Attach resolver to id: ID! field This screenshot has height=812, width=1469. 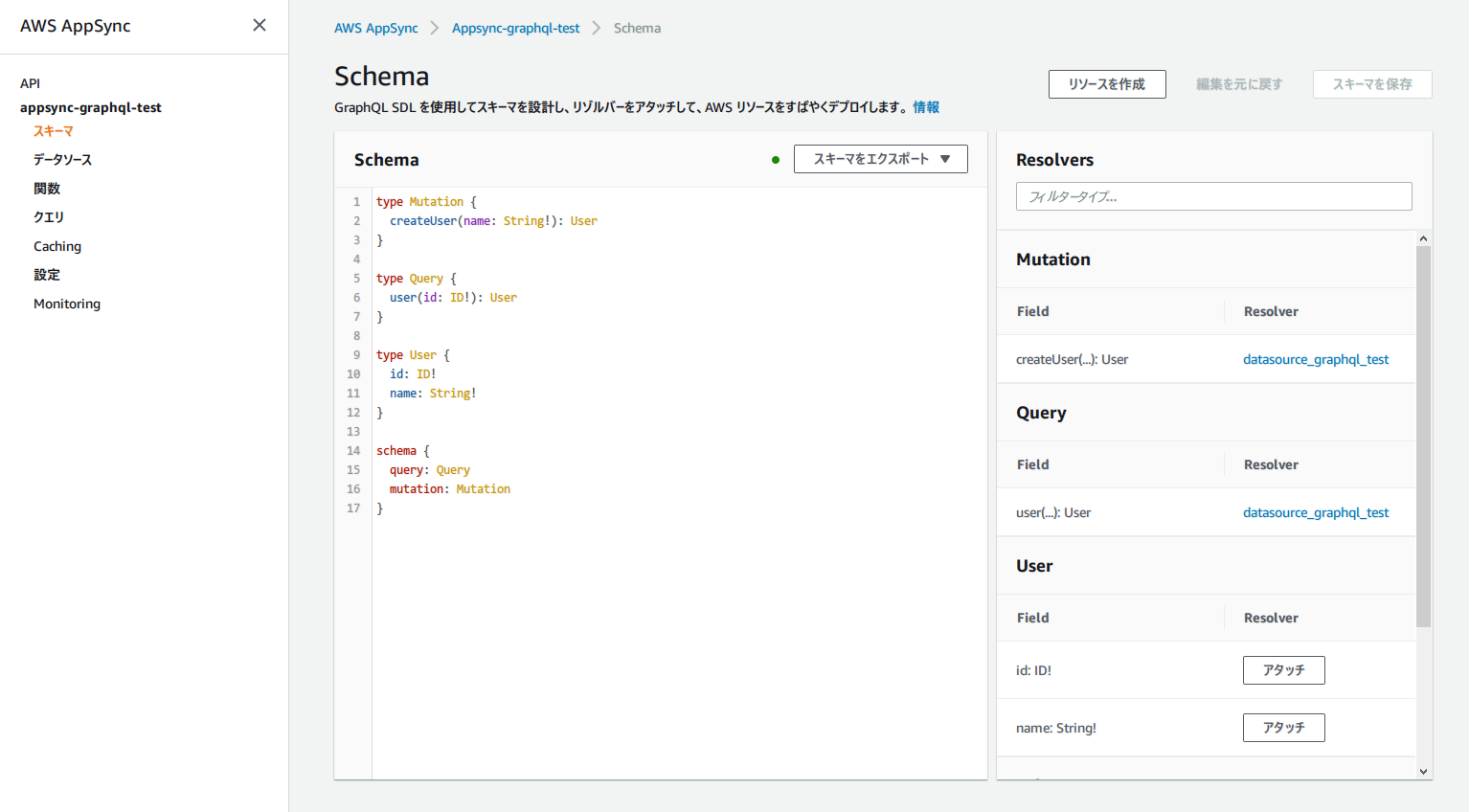[1283, 670]
